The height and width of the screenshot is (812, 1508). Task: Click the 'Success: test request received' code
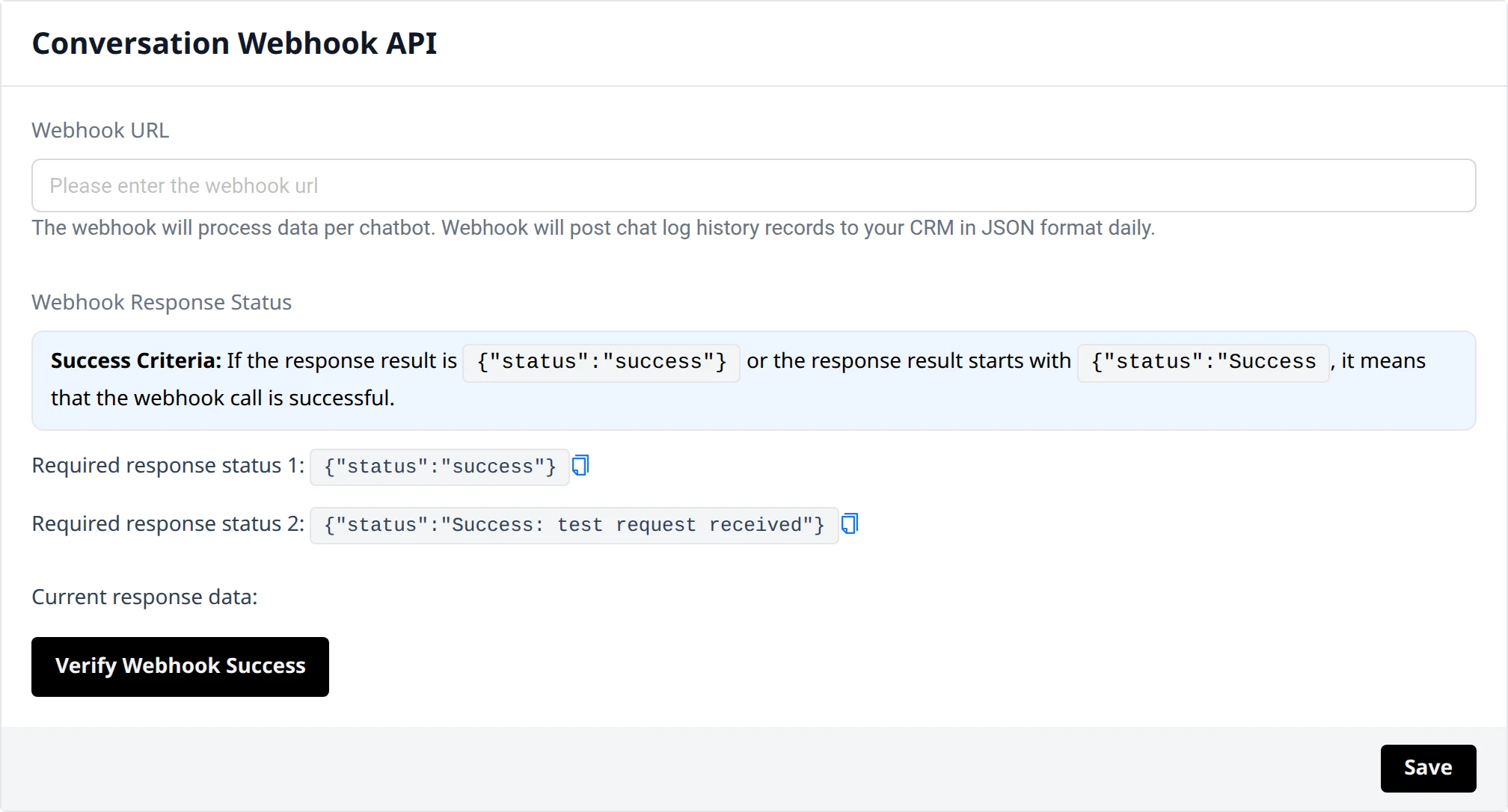tap(574, 526)
